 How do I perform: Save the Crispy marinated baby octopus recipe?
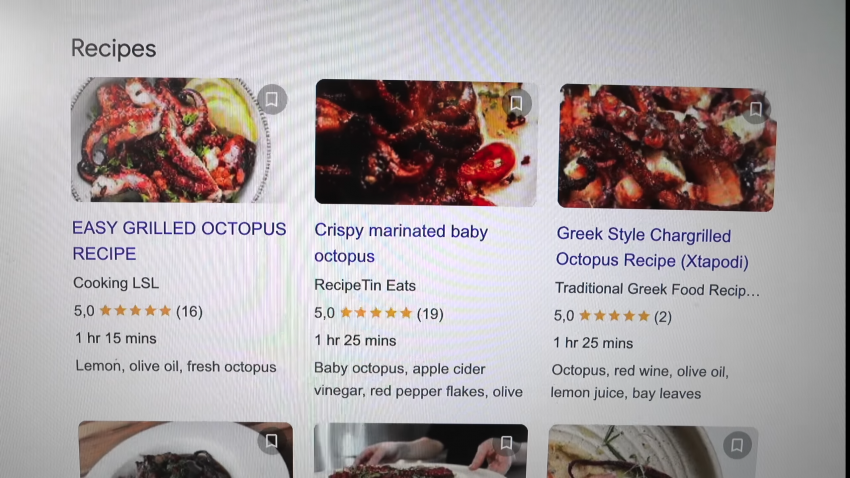point(516,103)
